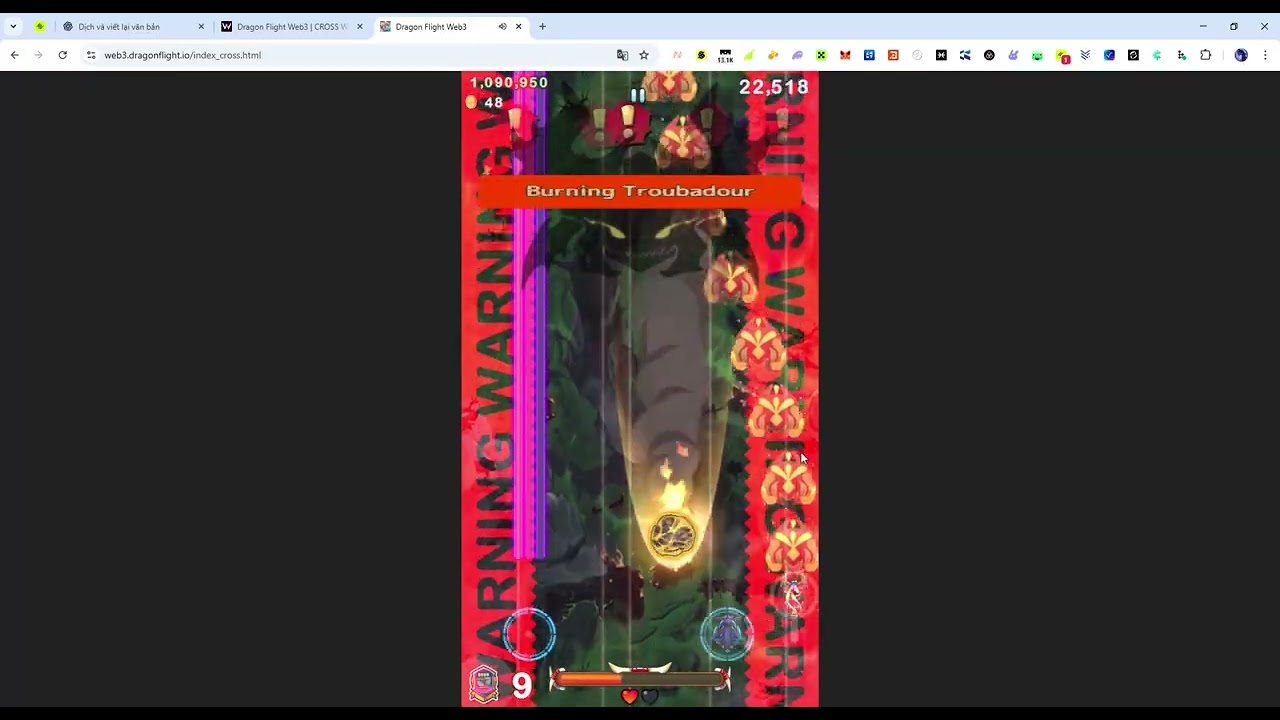Viewport: 1280px width, 720px height.
Task: Click the gold coin counter showing 48
Action: click(486, 102)
